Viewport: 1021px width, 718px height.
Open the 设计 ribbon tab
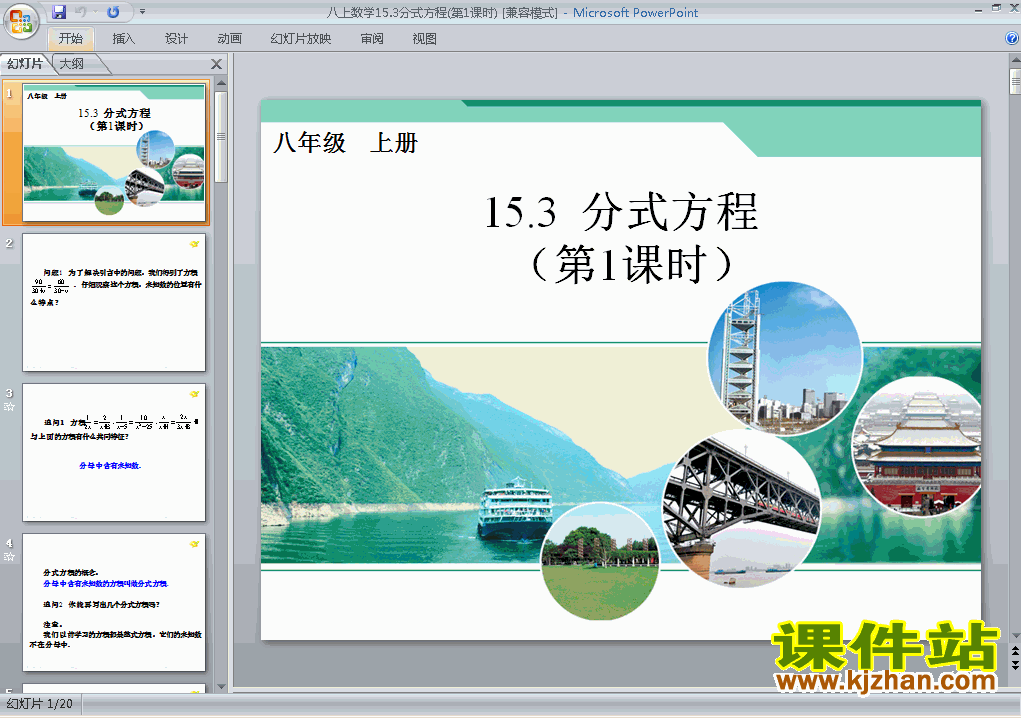[176, 38]
